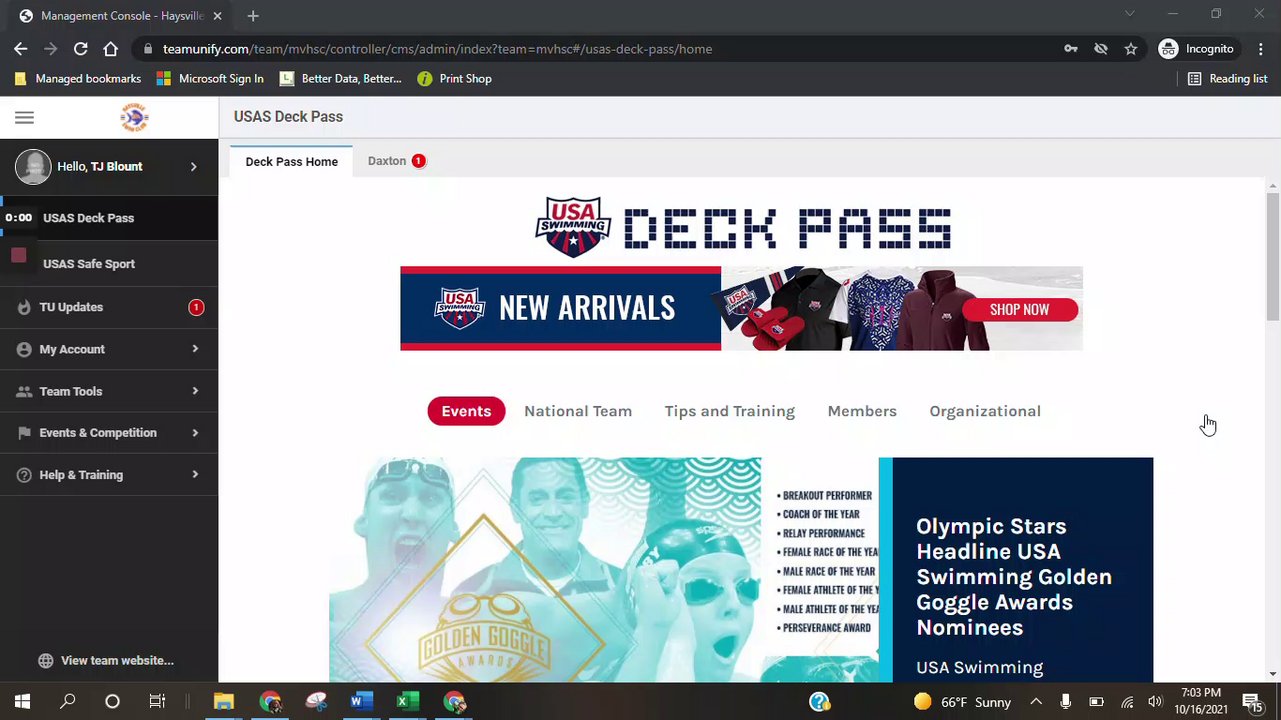Reload the page with the refresh icon
Screen dimensions: 1281x720
pos(81,49)
